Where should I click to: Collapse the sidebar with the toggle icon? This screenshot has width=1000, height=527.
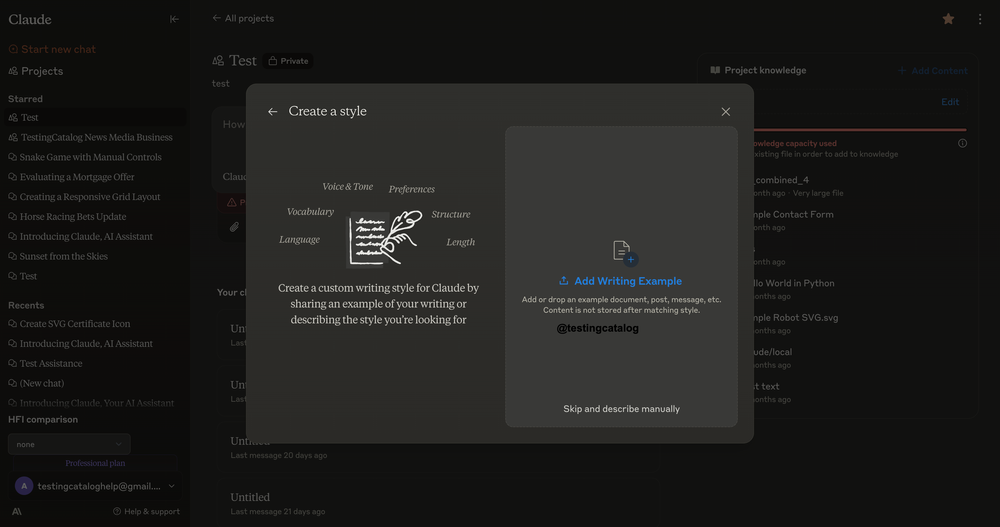[x=174, y=19]
